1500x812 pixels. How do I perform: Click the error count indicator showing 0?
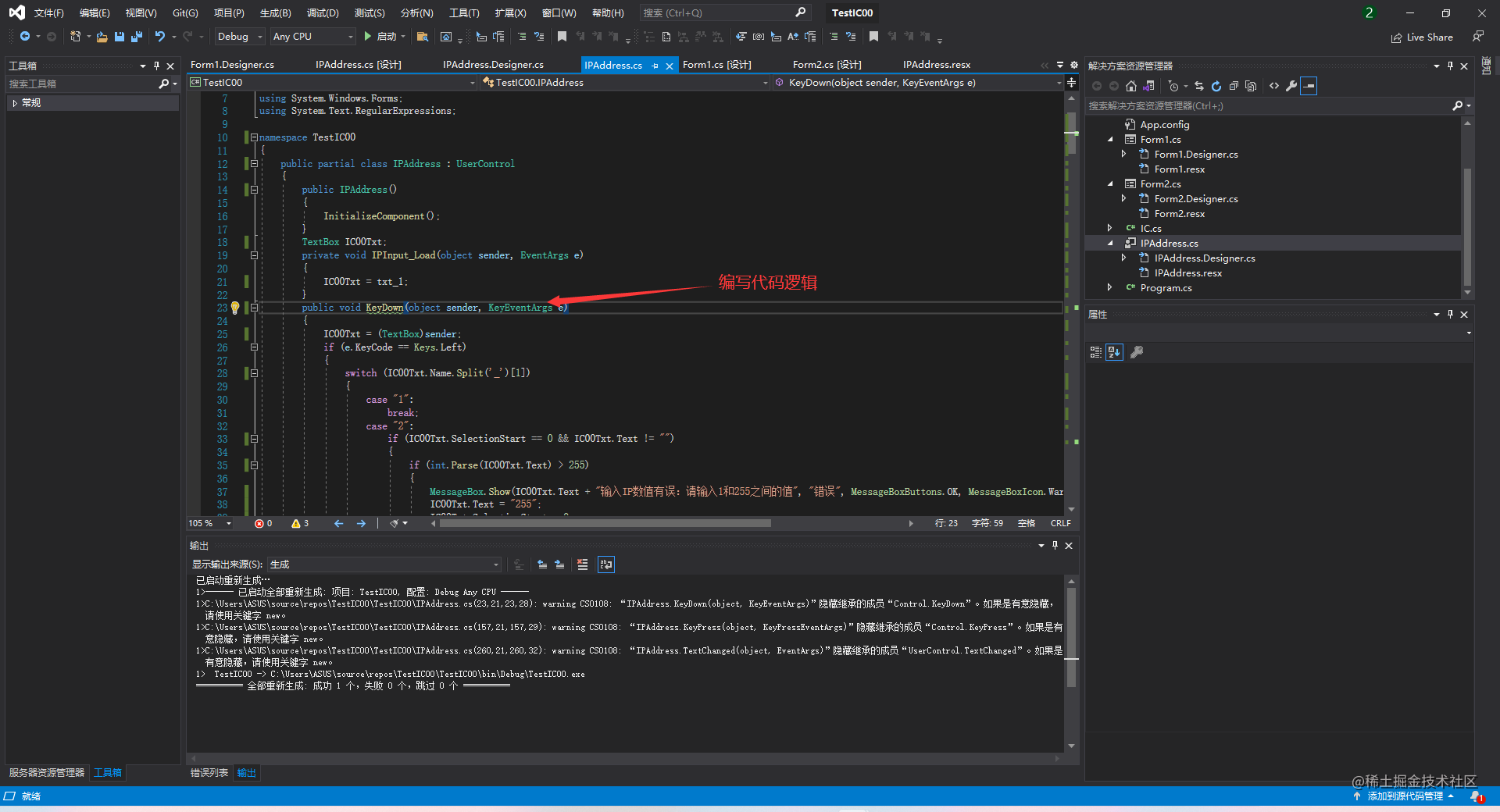click(263, 523)
